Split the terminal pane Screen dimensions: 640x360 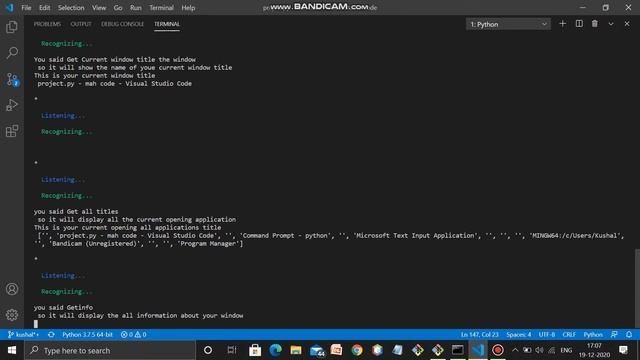(x=579, y=24)
